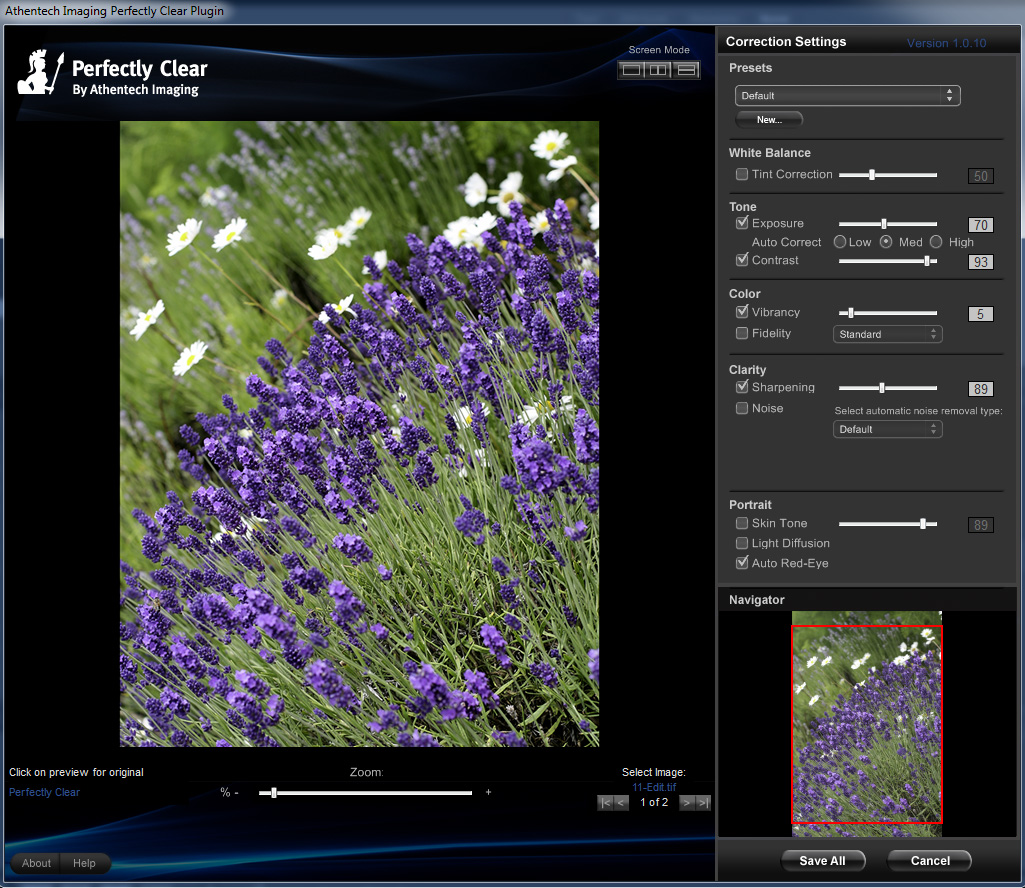
Task: Click the Save All button
Action: (x=822, y=861)
